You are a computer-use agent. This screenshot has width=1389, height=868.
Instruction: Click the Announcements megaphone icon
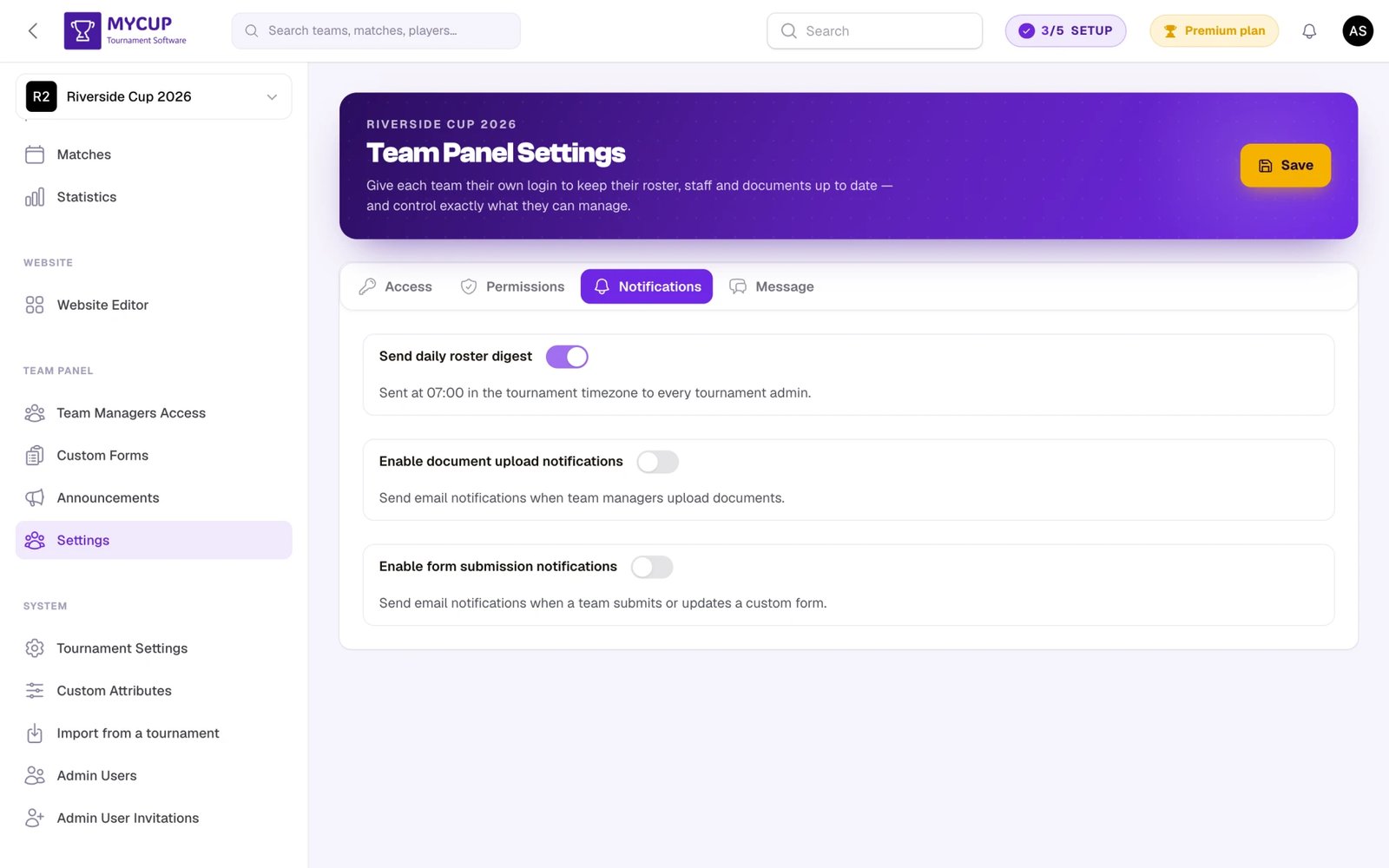(35, 498)
